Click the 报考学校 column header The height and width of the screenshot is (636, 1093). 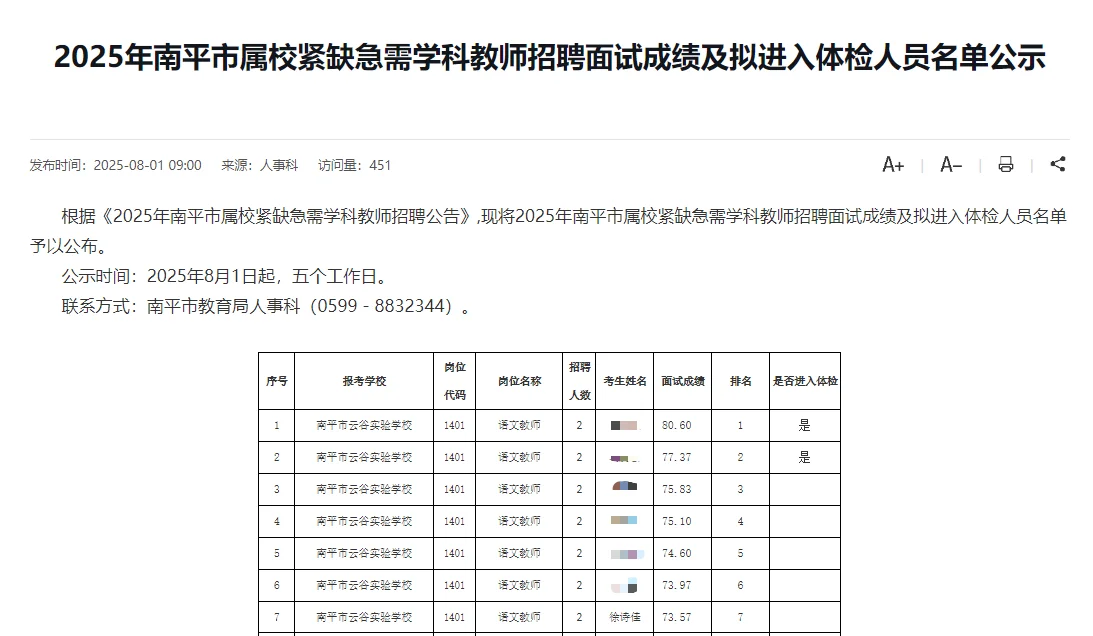tap(364, 381)
